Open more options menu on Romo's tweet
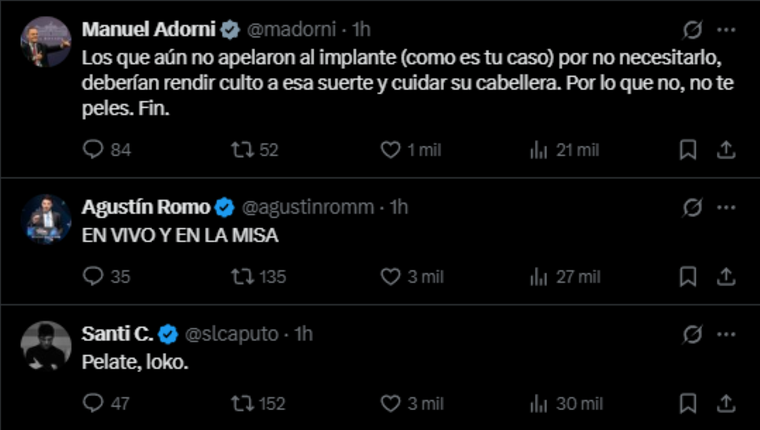760x430 pixels. [727, 207]
